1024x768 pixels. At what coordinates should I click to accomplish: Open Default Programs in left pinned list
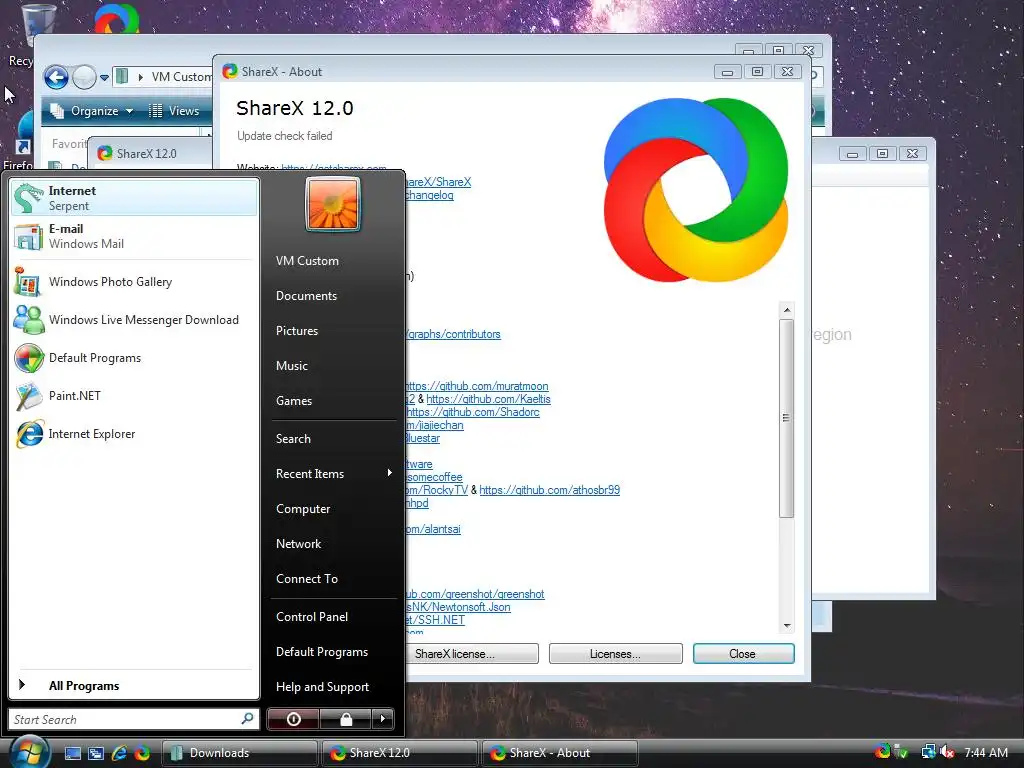pyautogui.click(x=134, y=358)
